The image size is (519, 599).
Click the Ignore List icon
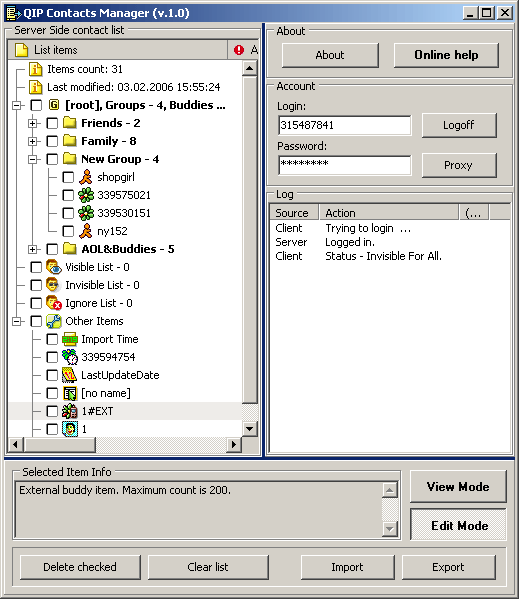(x=53, y=303)
